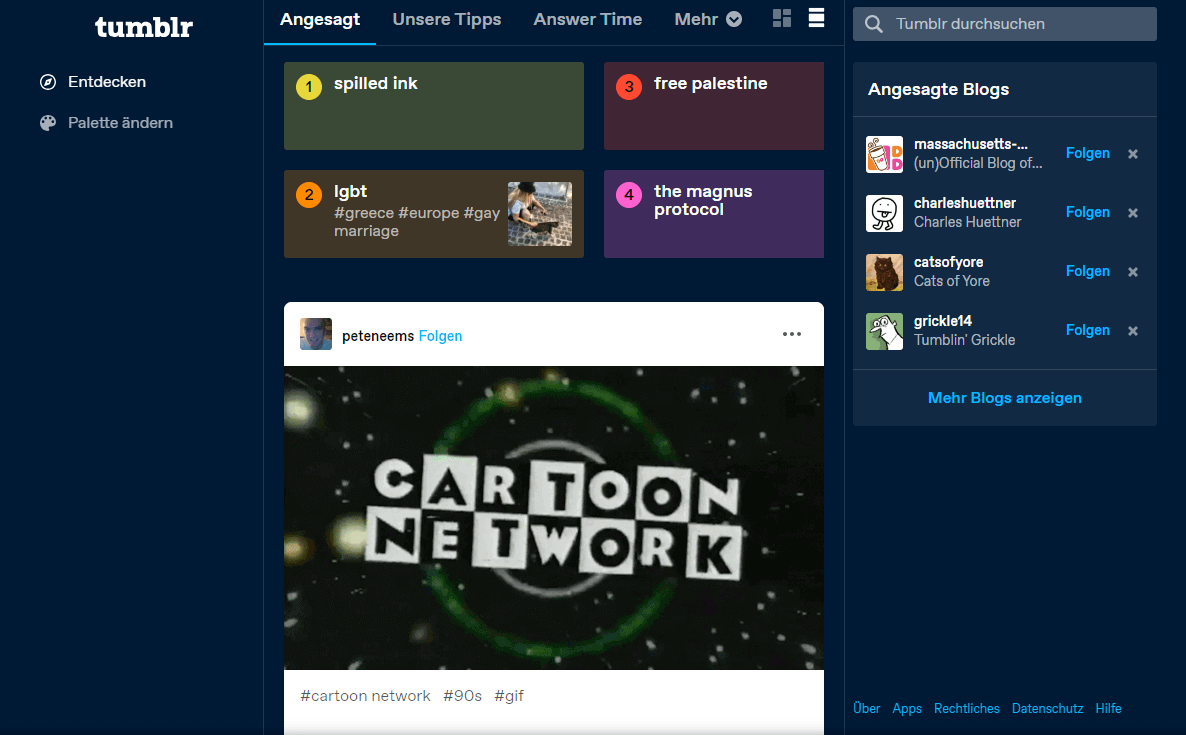Open catsofyore blog avatar
The height and width of the screenshot is (735, 1186).
tap(884, 272)
